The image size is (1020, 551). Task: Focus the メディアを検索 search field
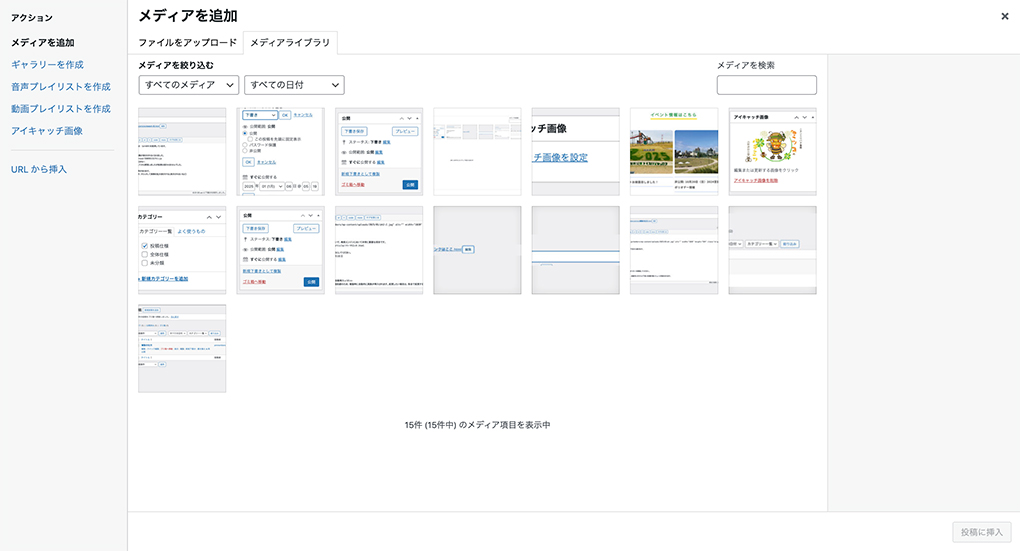766,85
